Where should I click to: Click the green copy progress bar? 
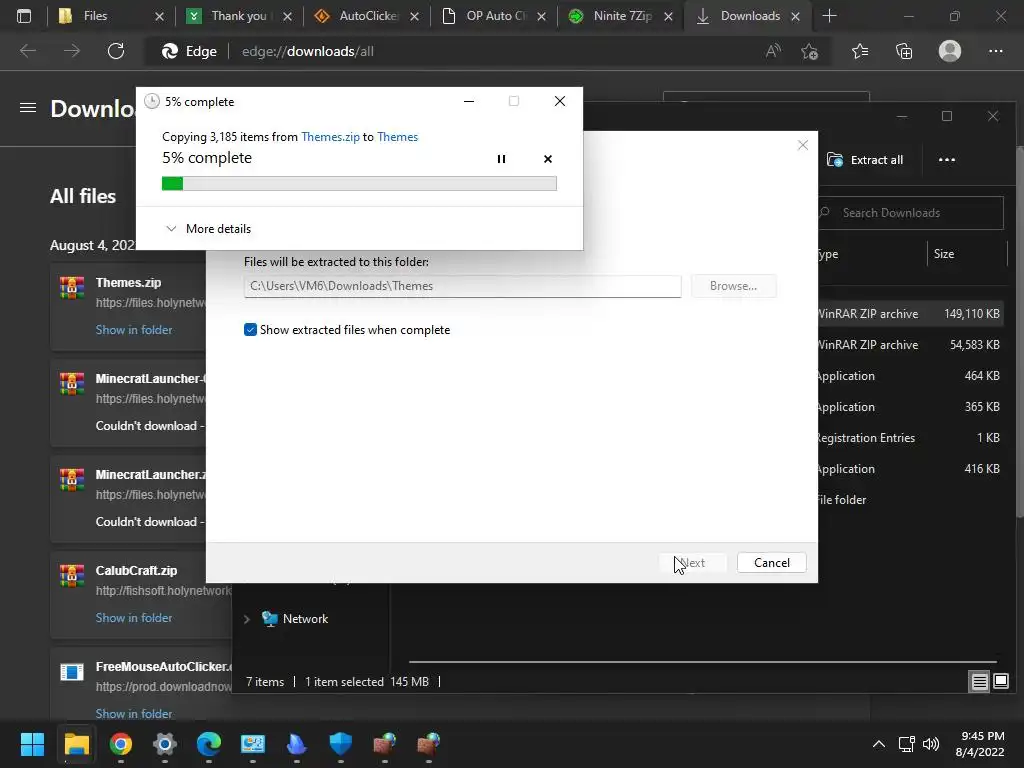(x=359, y=184)
